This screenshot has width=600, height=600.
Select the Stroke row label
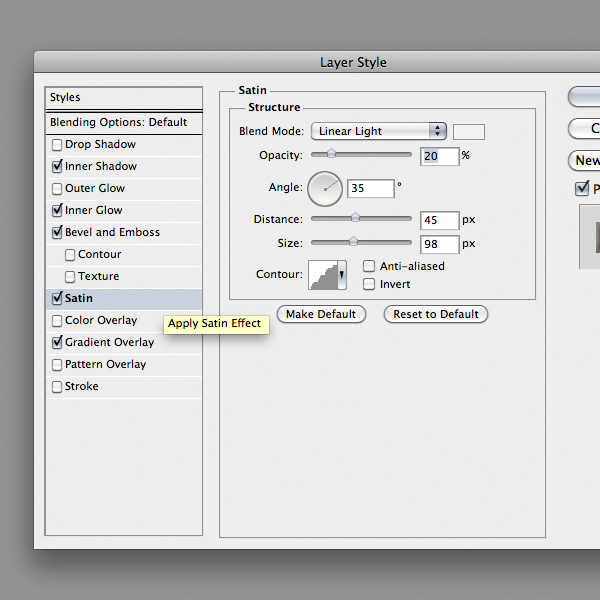tap(82, 386)
